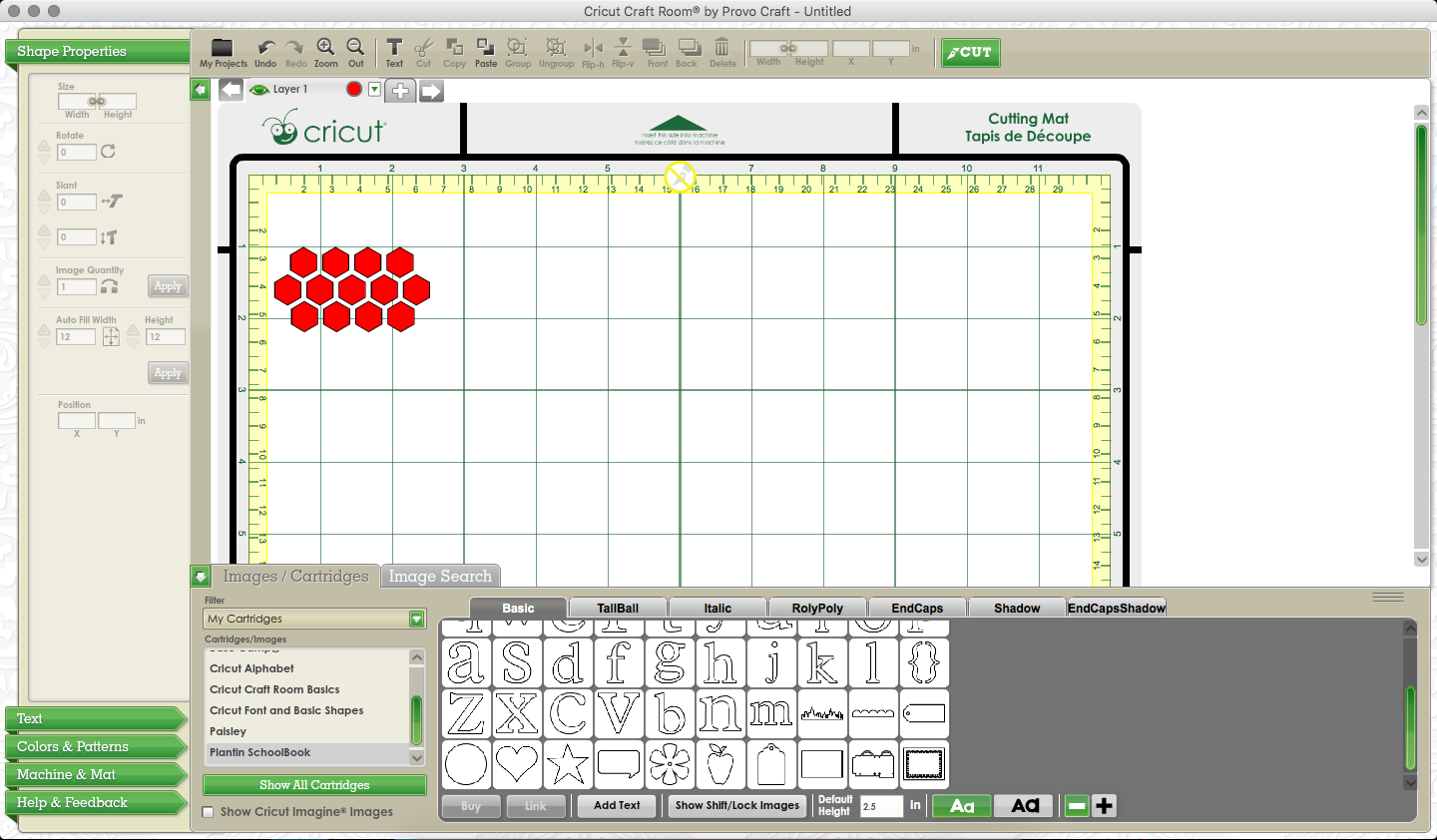Click Show All Cartridges button
The image size is (1437, 840).
(314, 785)
